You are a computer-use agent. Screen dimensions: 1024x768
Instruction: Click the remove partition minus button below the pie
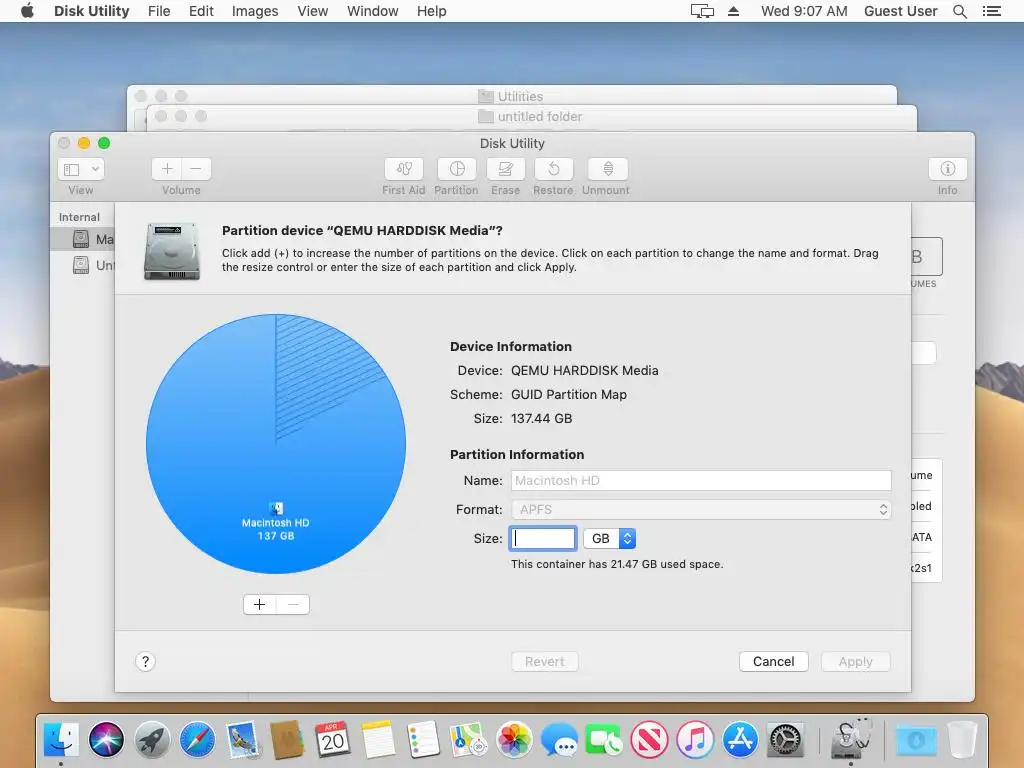(x=293, y=605)
